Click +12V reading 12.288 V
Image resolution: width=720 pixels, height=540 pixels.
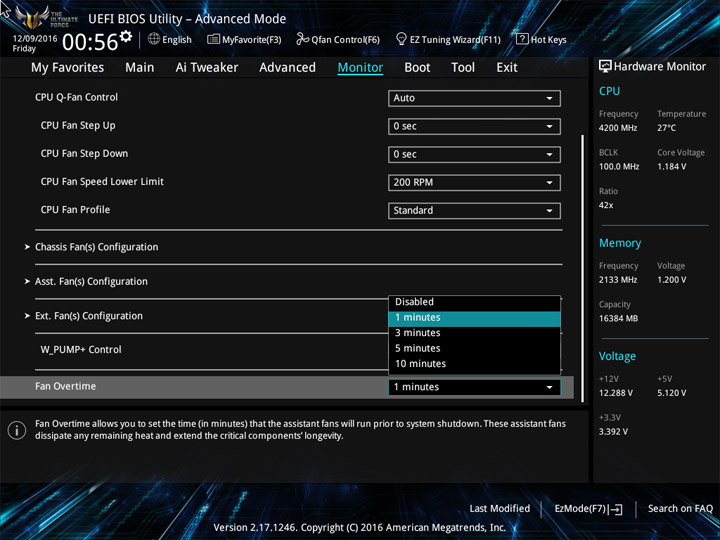[616, 393]
